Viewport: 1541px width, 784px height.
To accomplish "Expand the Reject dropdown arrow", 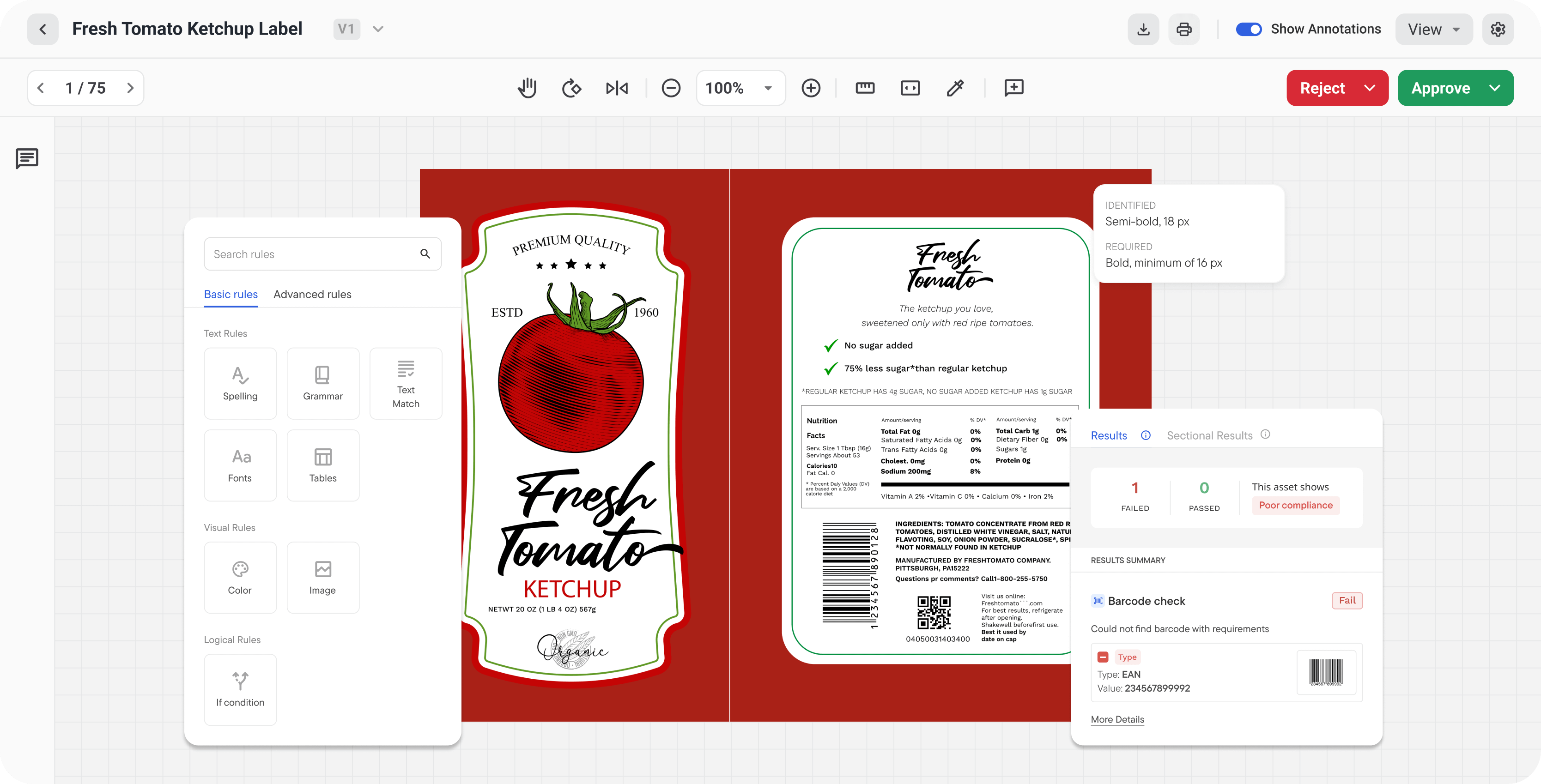I will tap(1370, 88).
